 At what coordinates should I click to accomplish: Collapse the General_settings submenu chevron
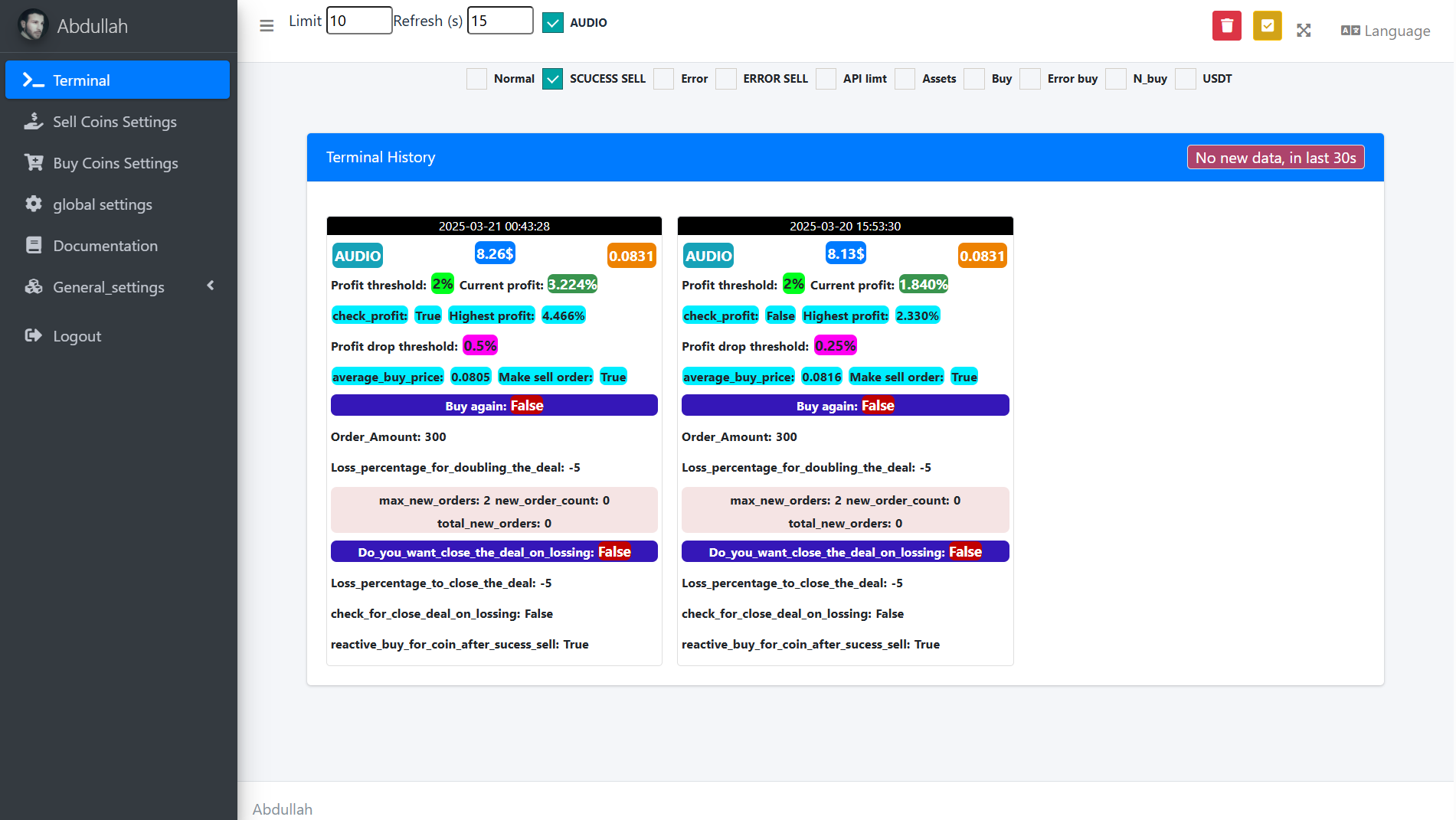click(211, 285)
